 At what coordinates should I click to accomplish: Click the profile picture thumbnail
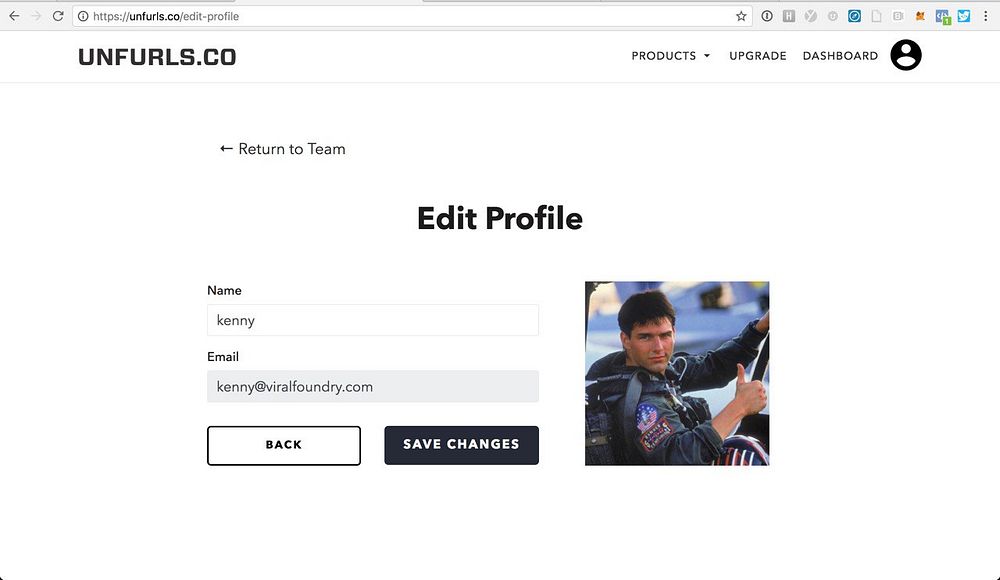677,373
